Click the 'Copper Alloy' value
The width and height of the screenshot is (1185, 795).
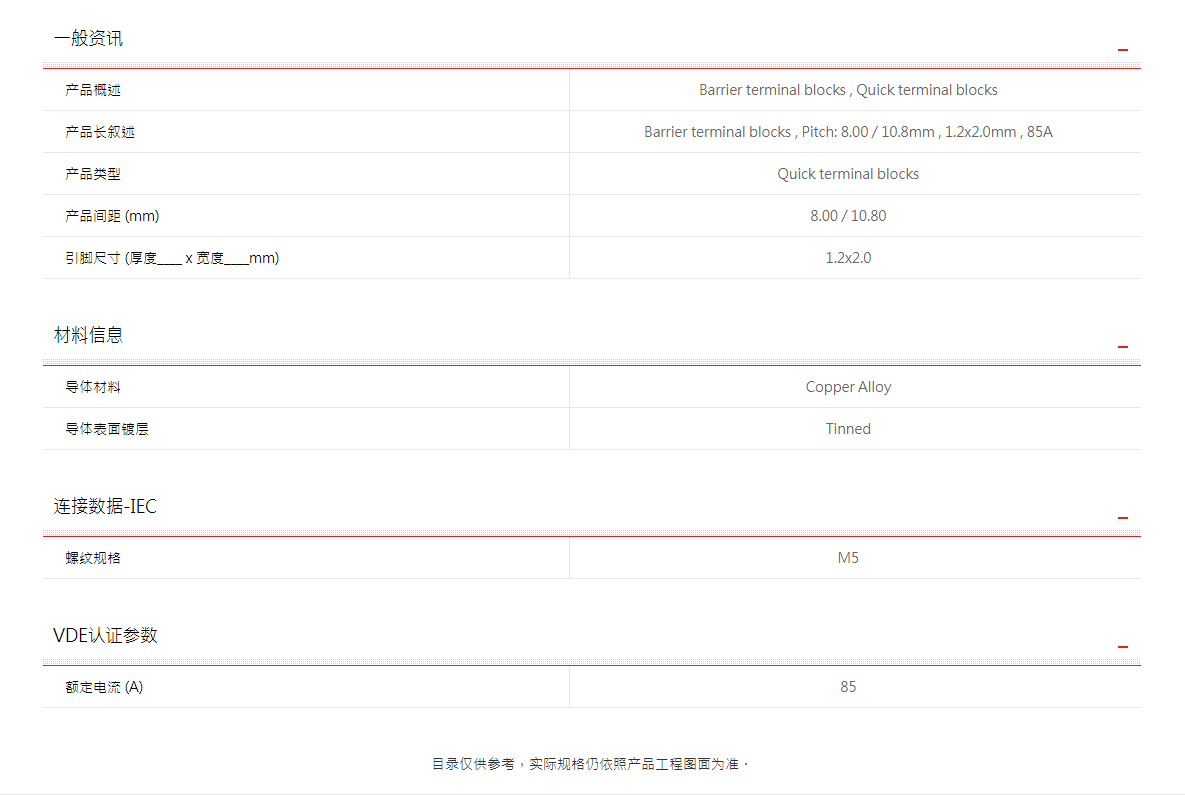pyautogui.click(x=848, y=387)
